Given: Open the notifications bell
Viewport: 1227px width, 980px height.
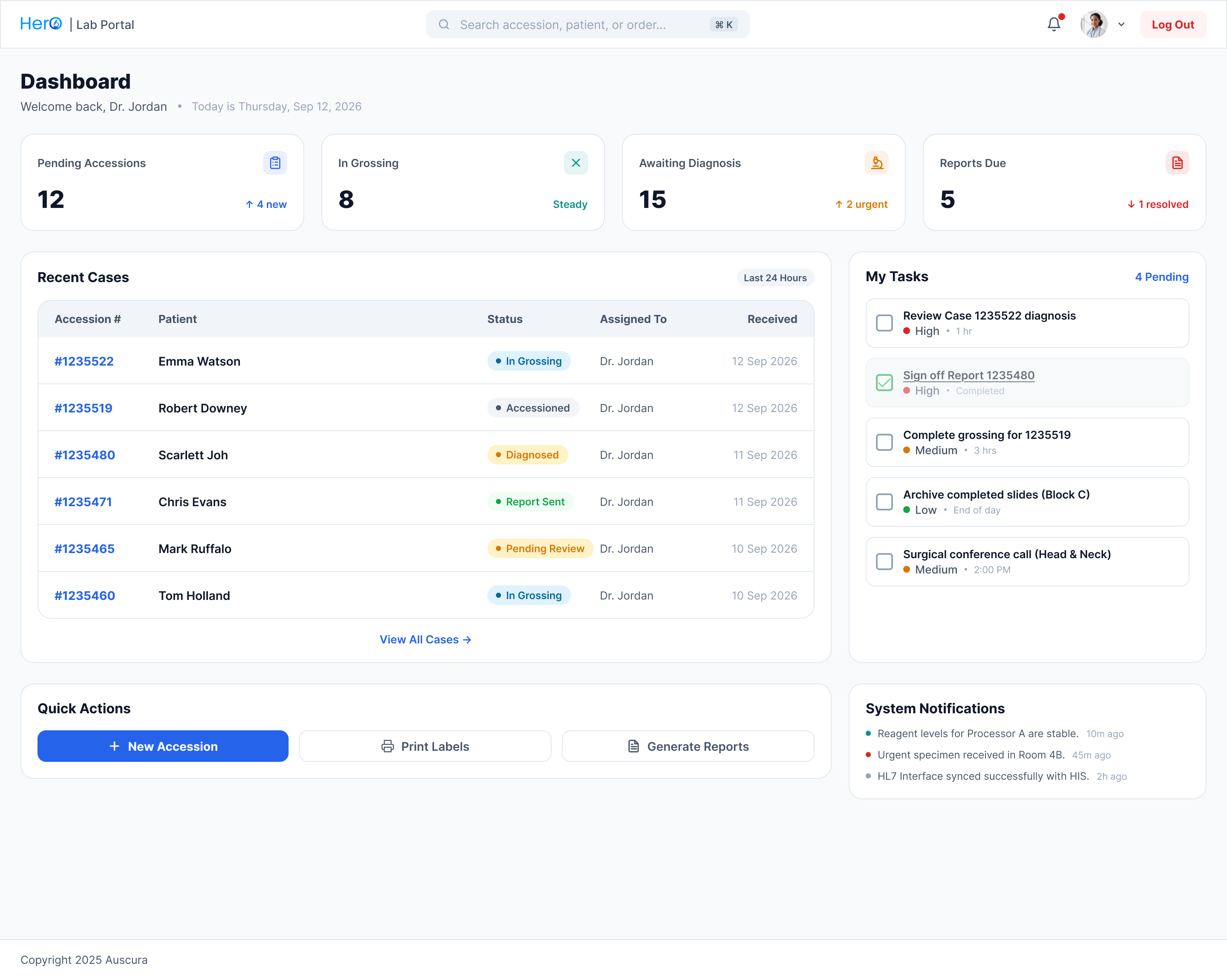Looking at the screenshot, I should 1054,24.
